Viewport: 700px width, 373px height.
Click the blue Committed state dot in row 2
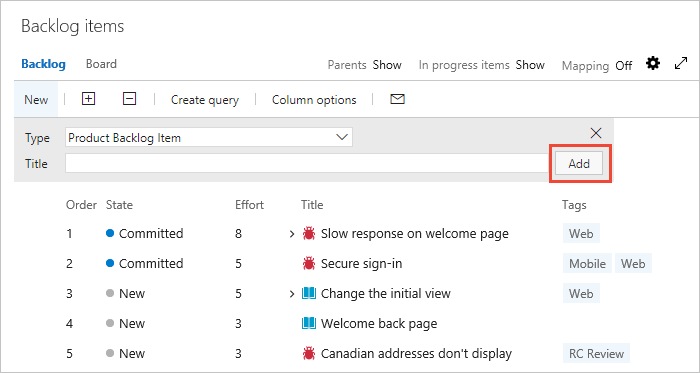pos(110,263)
